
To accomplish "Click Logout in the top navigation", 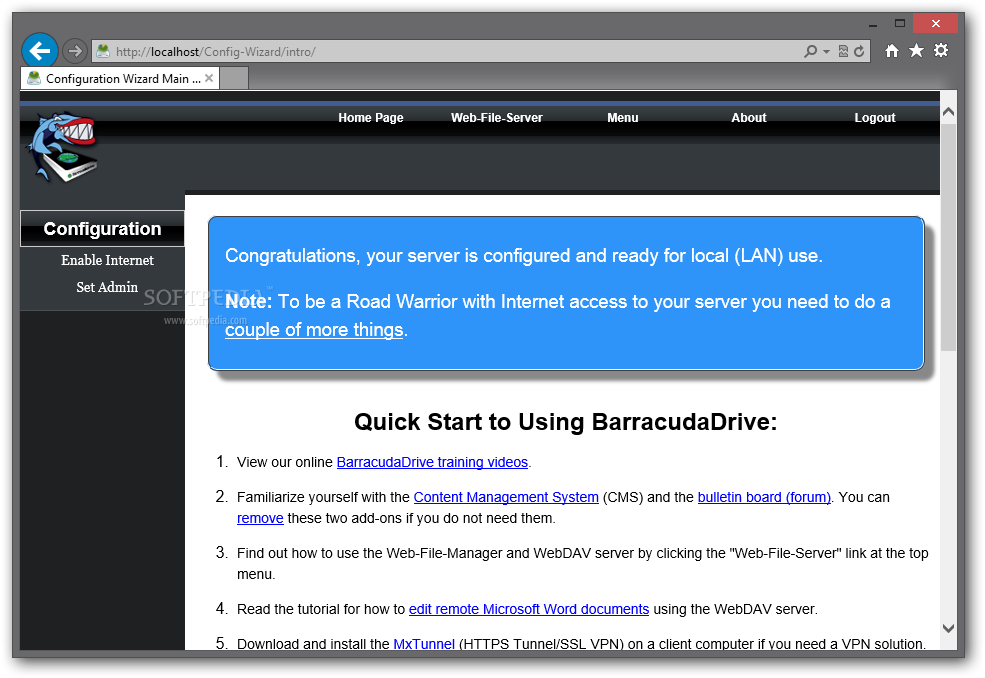I will click(874, 118).
